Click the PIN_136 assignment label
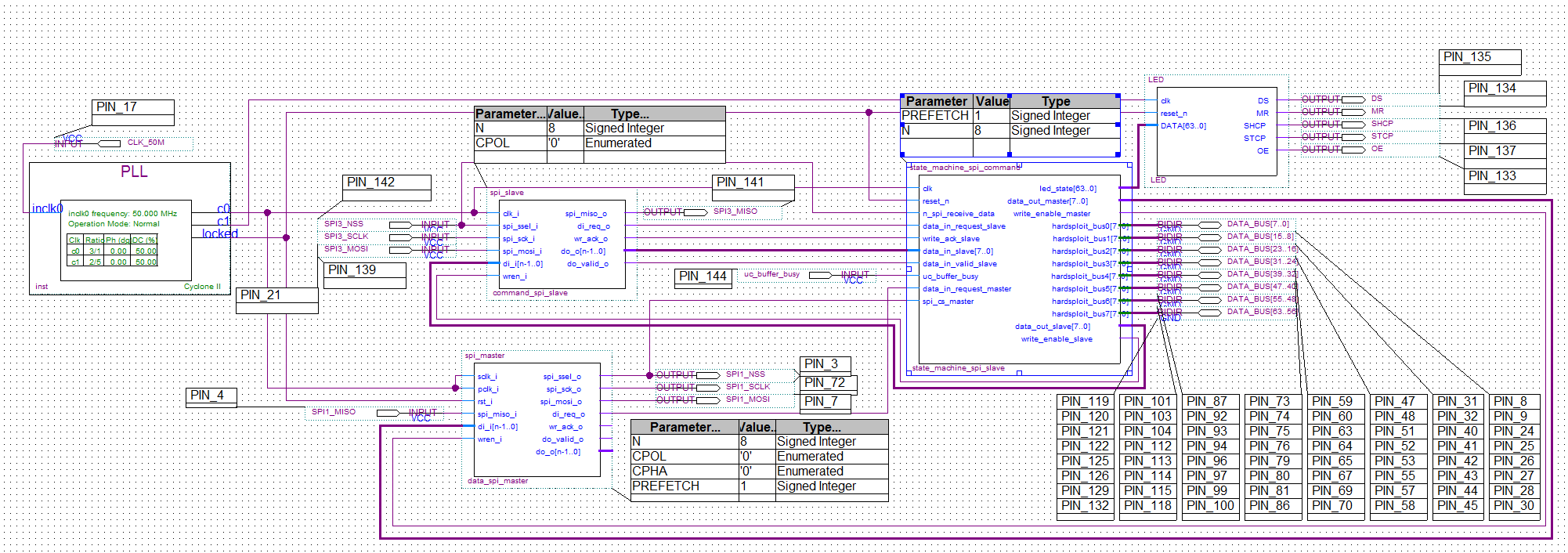 (1493, 126)
